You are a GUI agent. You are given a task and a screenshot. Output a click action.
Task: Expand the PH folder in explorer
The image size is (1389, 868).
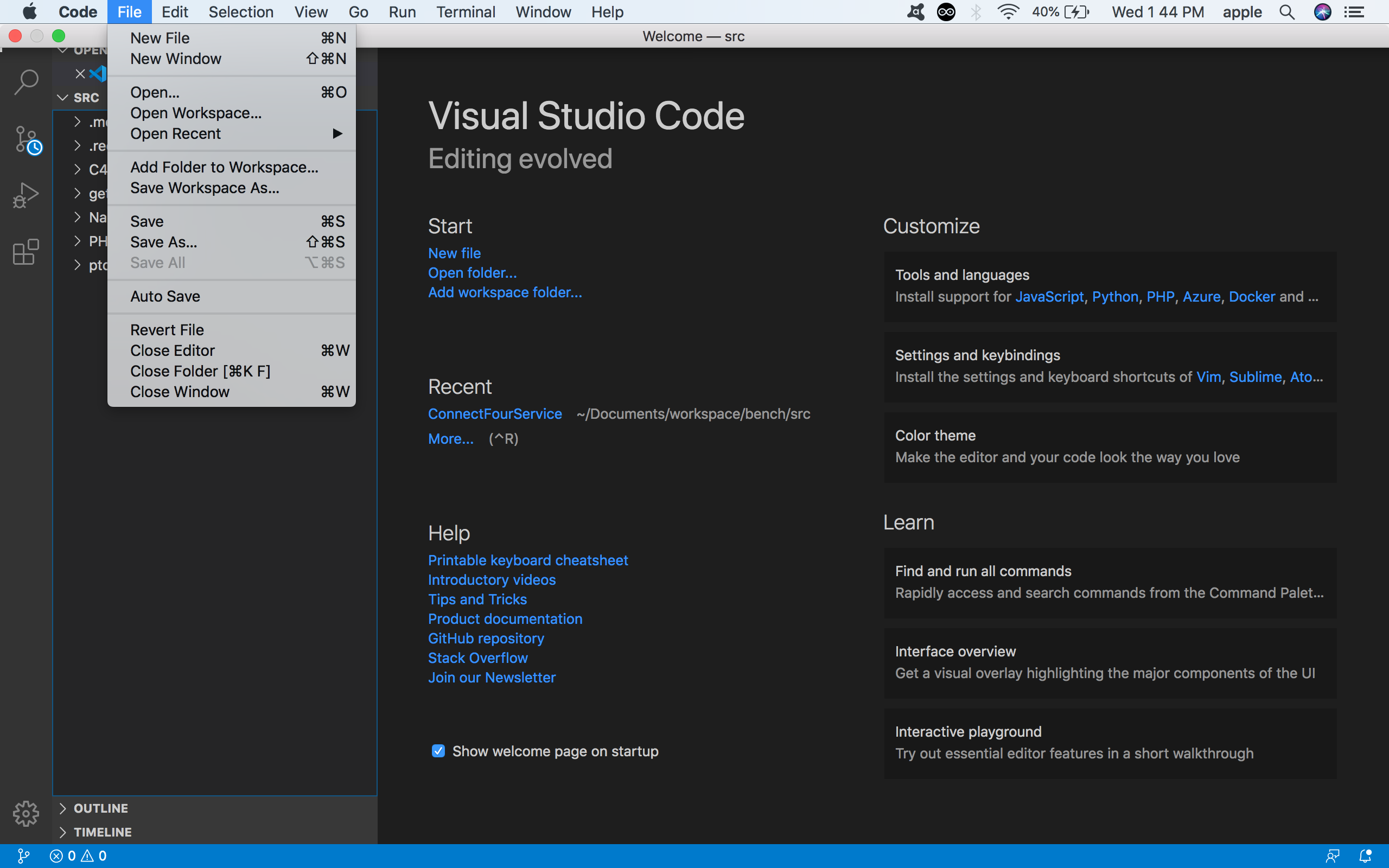(x=78, y=241)
